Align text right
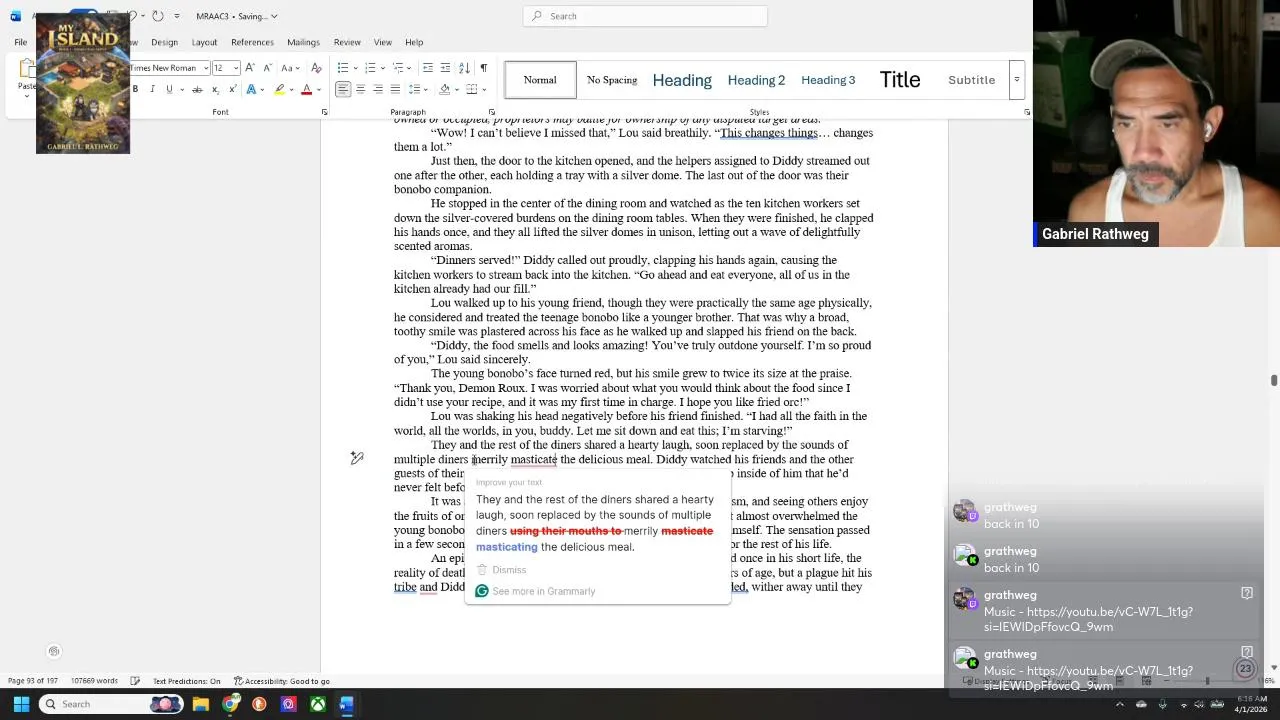Image resolution: width=1280 pixels, height=720 pixels. pyautogui.click(x=378, y=89)
